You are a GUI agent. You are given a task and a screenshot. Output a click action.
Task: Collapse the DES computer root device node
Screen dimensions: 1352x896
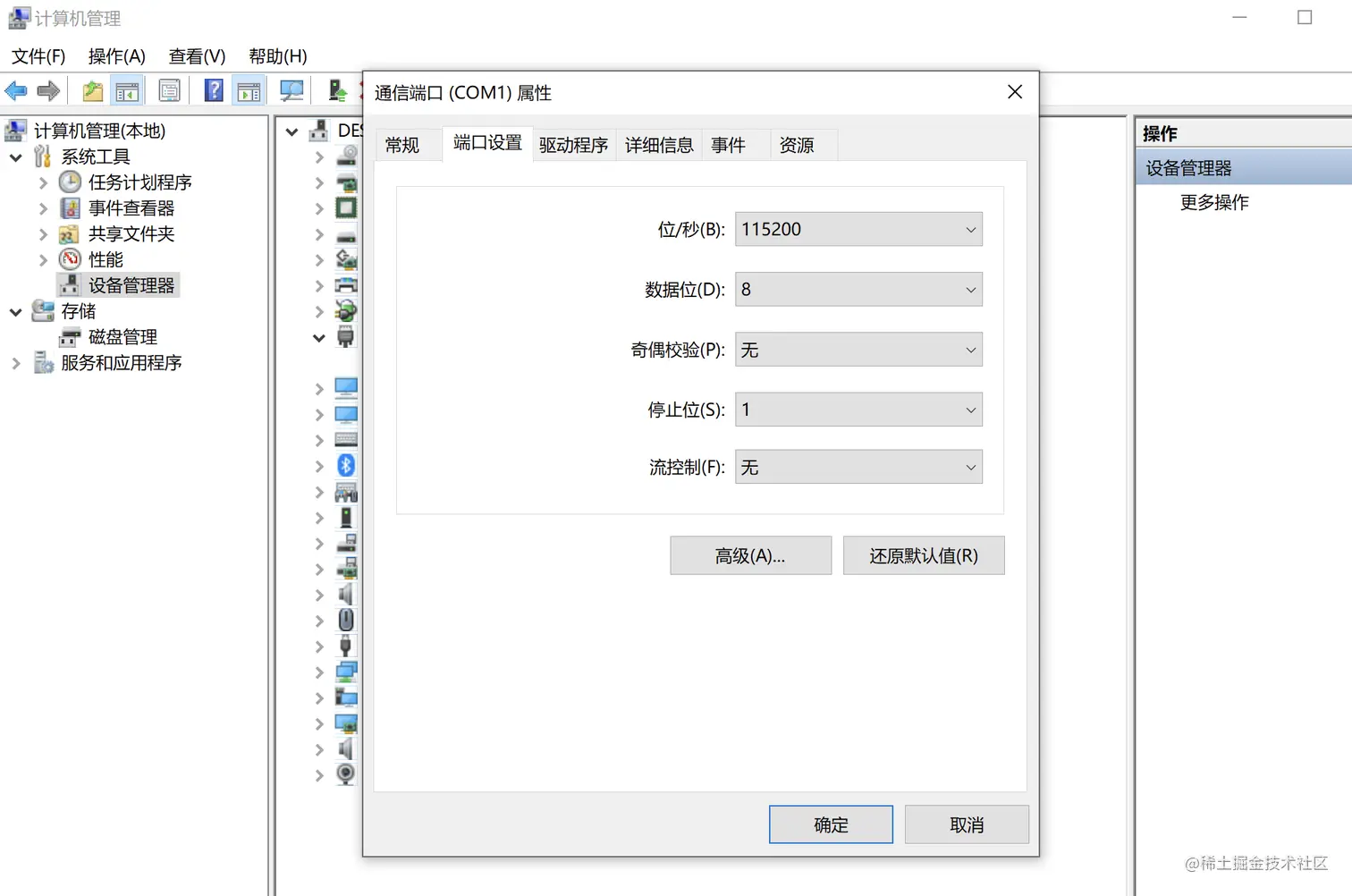[292, 131]
